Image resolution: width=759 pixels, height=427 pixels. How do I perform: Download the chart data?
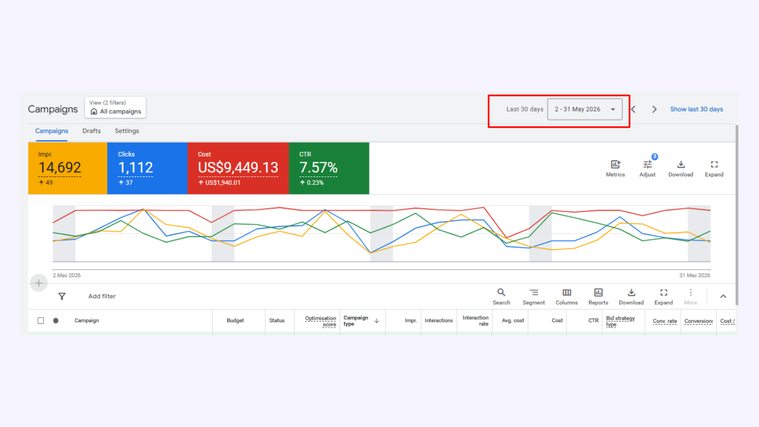[x=681, y=168]
